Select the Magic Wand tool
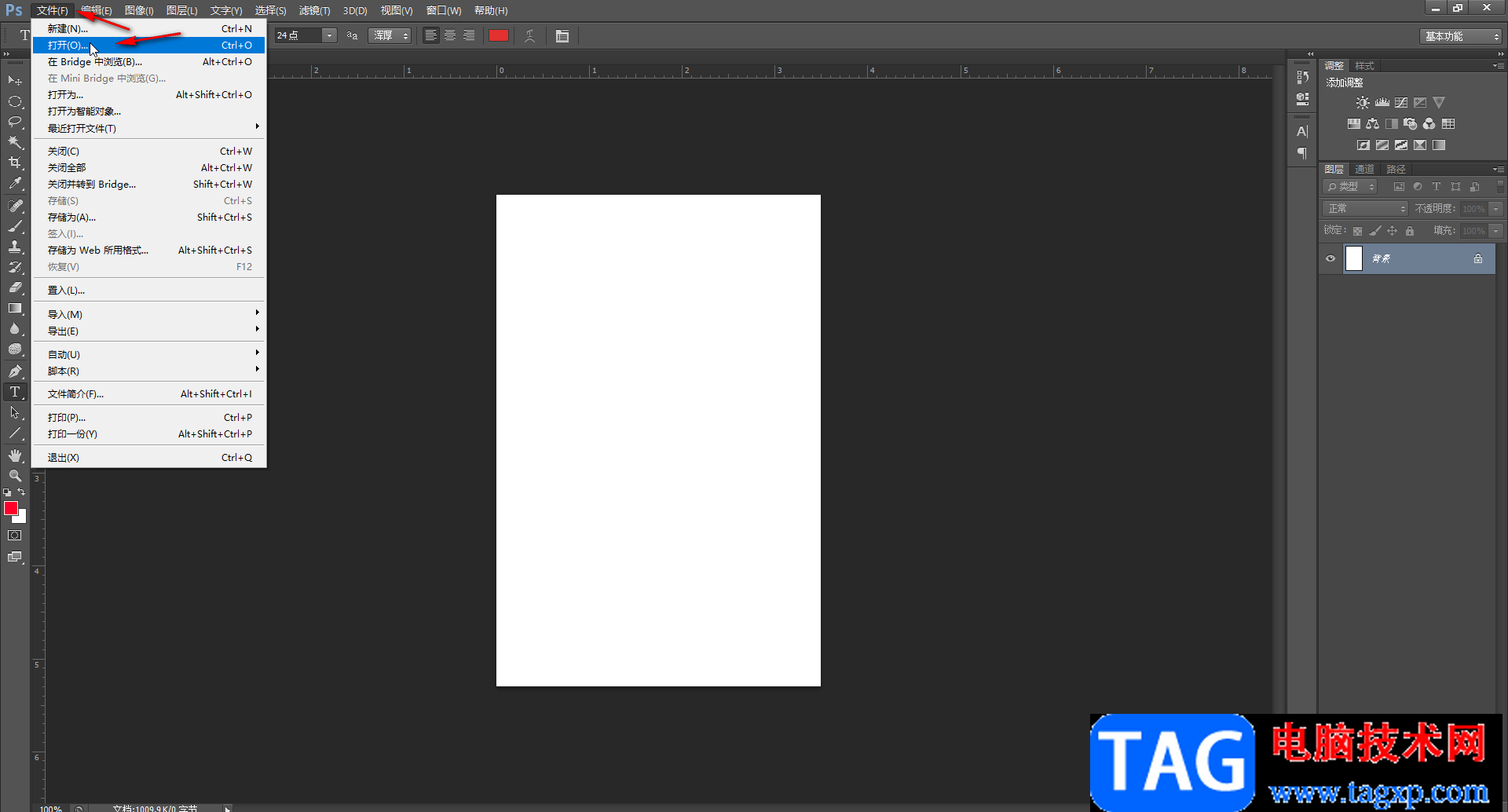This screenshot has width=1508, height=812. (15, 142)
